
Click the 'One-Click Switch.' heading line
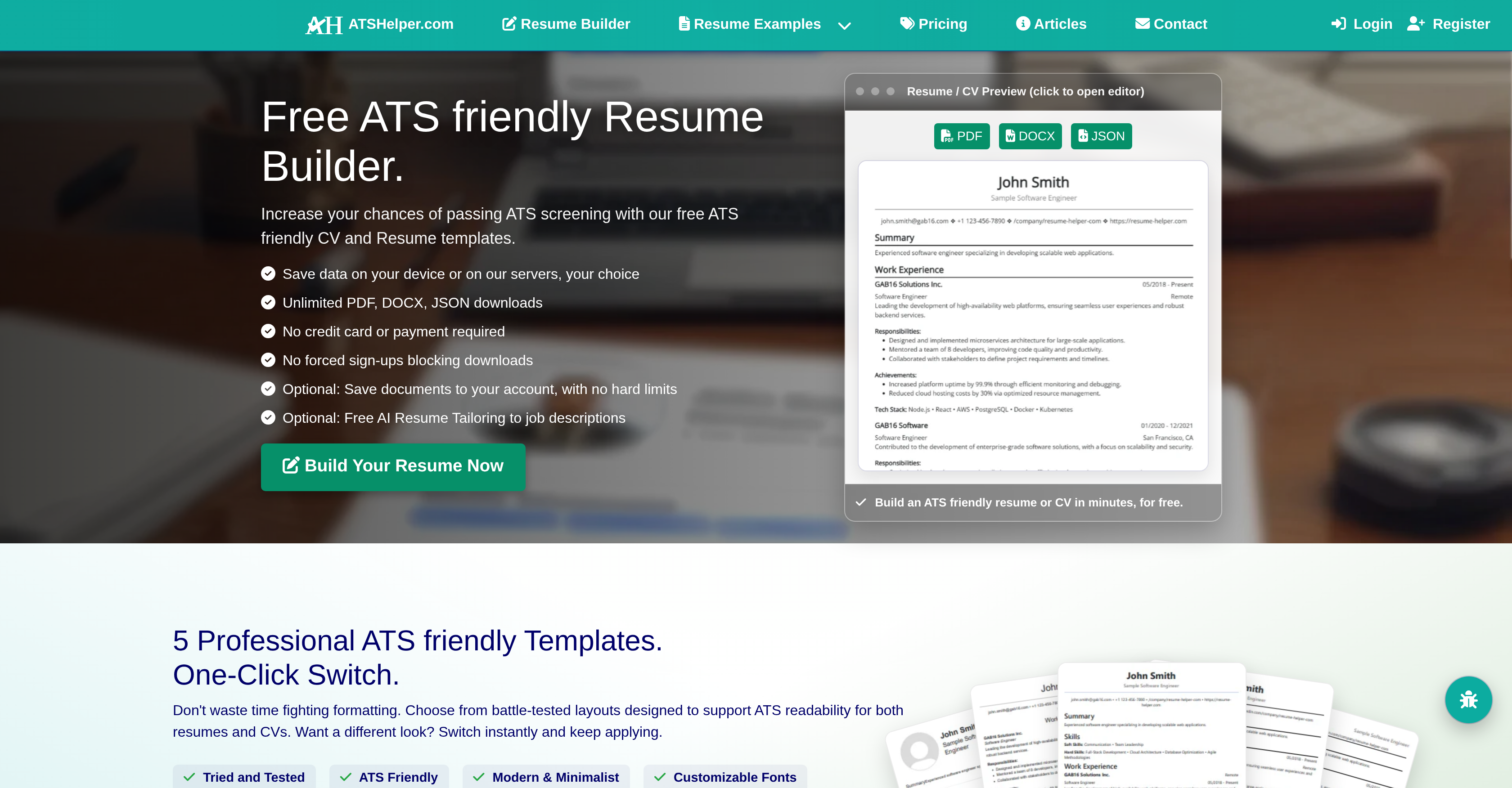click(286, 675)
